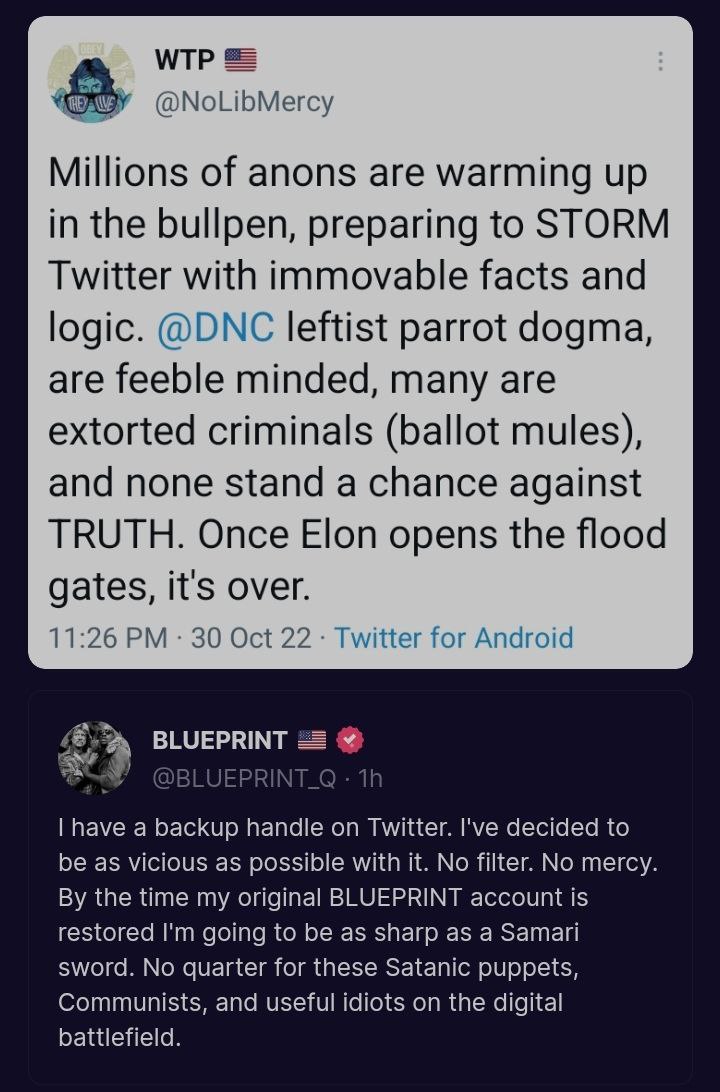Click the WTP profile avatar
720x1092 pixels.
point(92,81)
